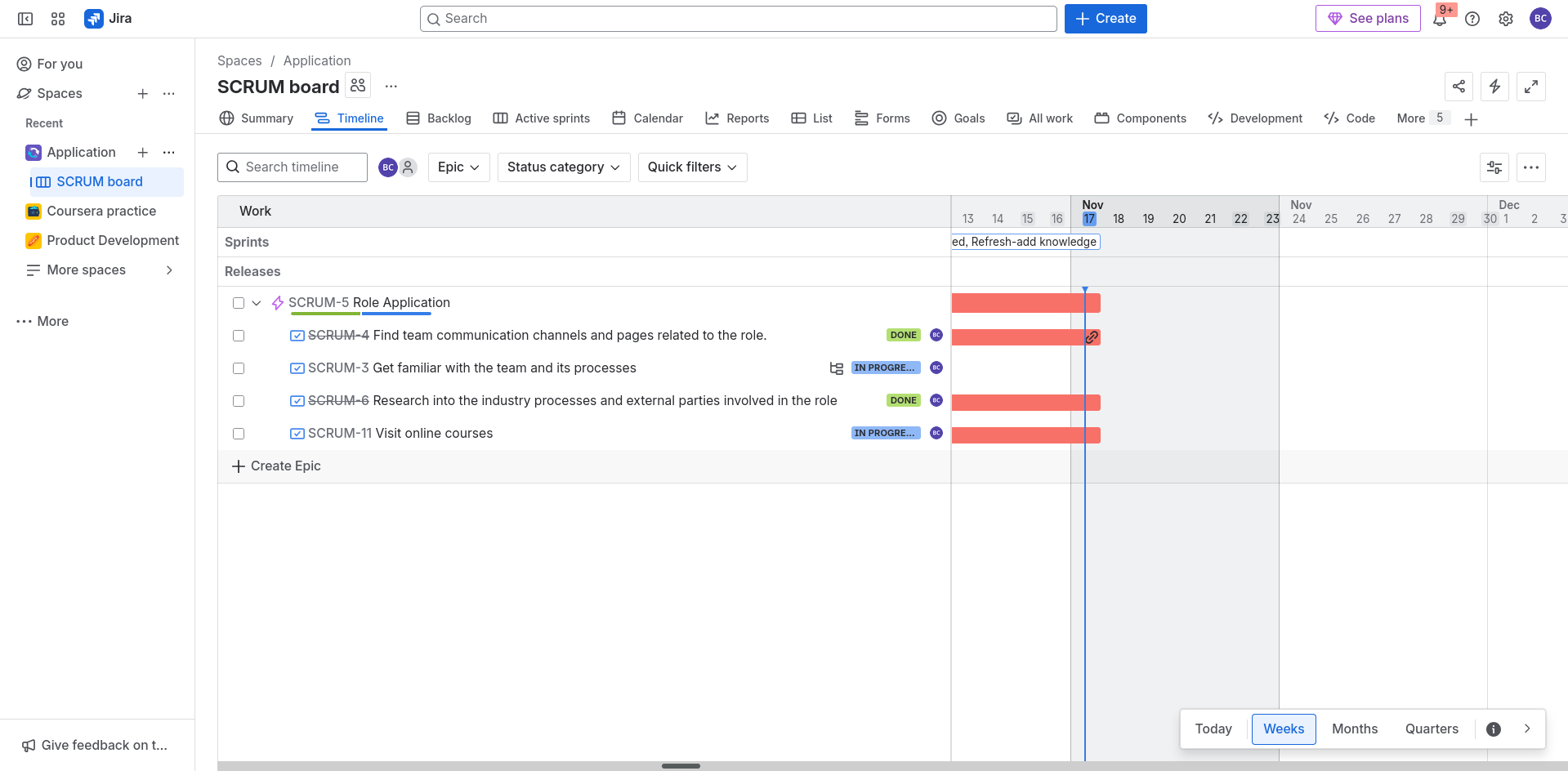Image resolution: width=1568 pixels, height=771 pixels.
Task: Open timeline view settings icon
Action: [x=1494, y=167]
